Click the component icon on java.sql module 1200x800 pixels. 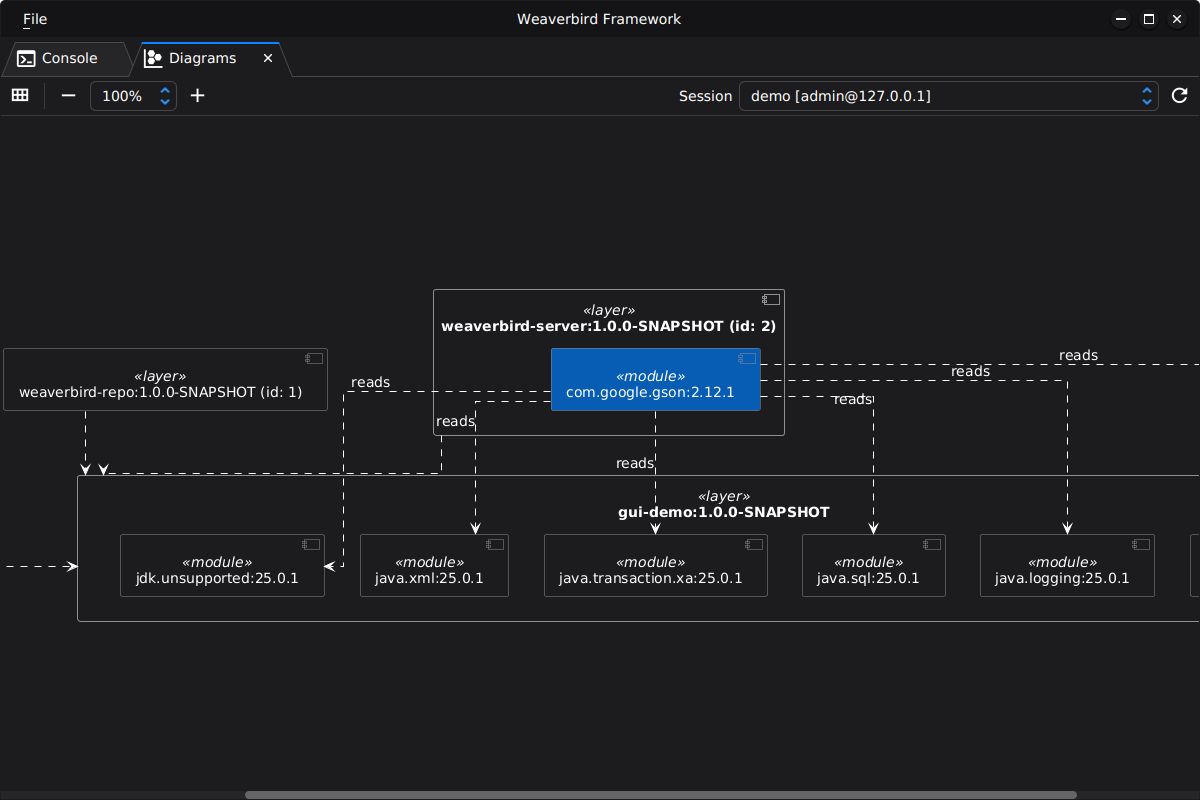tap(932, 544)
